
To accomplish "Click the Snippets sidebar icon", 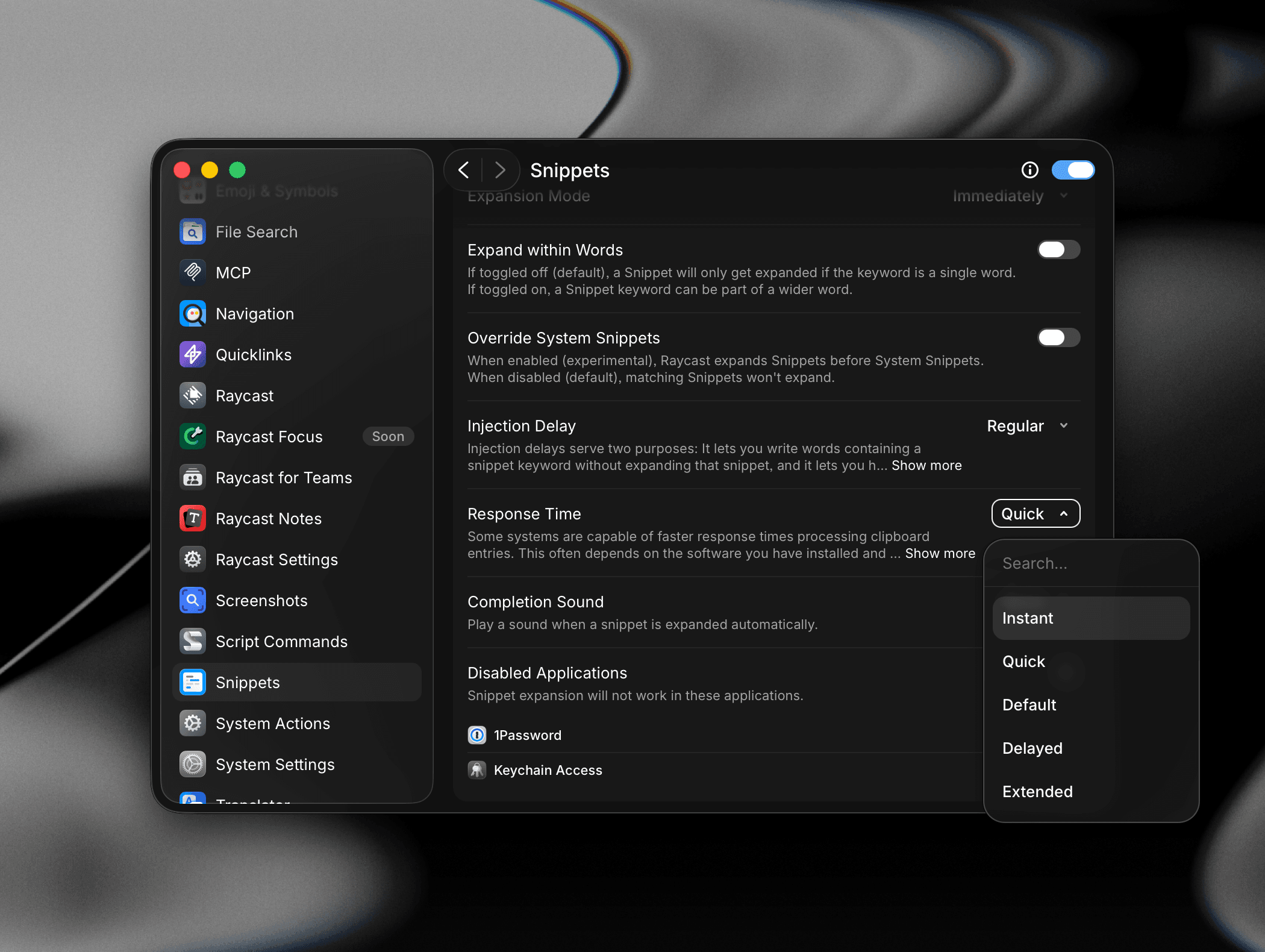I will tap(193, 683).
